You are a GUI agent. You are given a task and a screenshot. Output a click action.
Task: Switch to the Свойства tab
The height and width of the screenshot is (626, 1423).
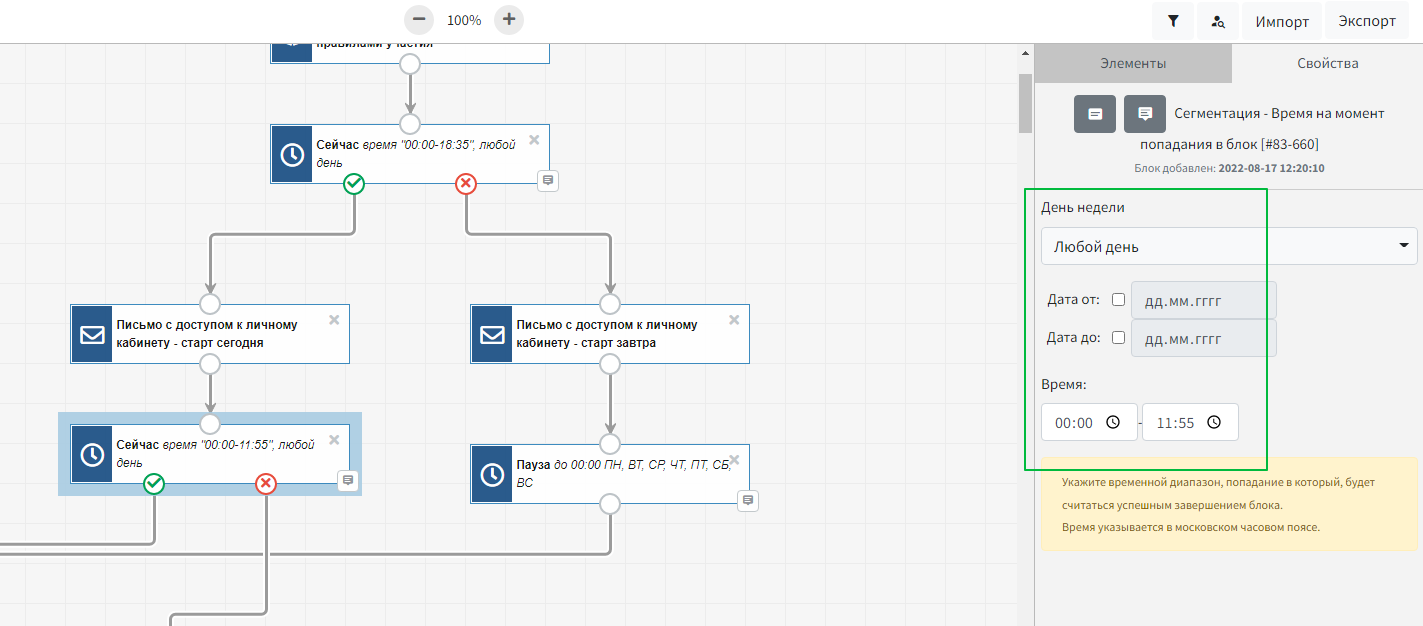[x=1327, y=63]
